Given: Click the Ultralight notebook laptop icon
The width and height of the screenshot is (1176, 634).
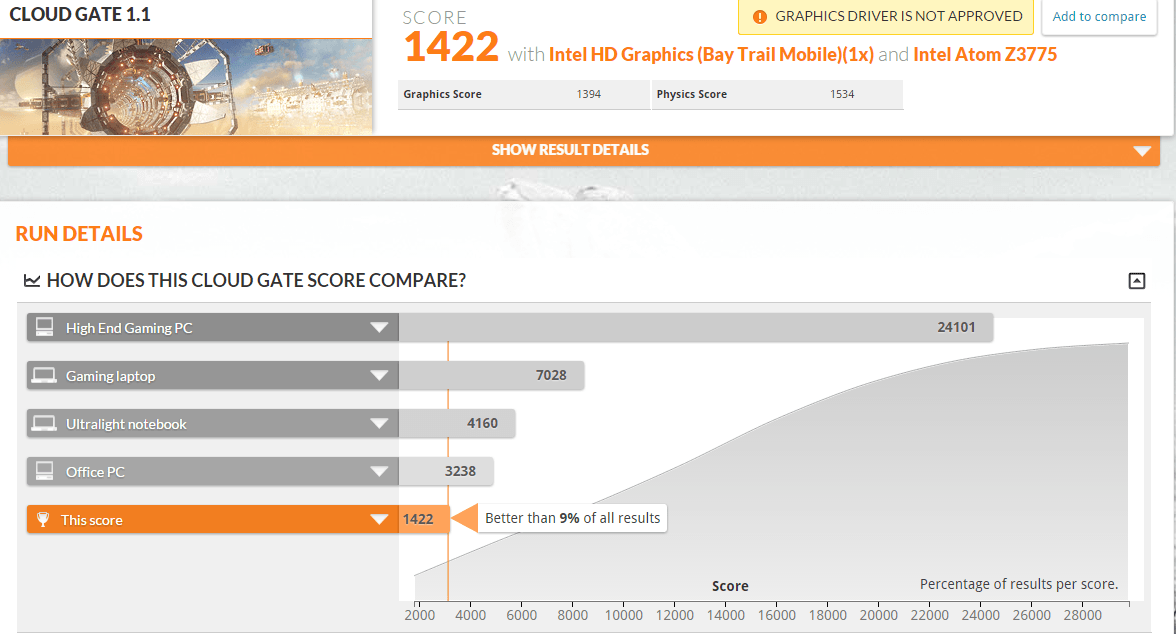Looking at the screenshot, I should (44, 423).
